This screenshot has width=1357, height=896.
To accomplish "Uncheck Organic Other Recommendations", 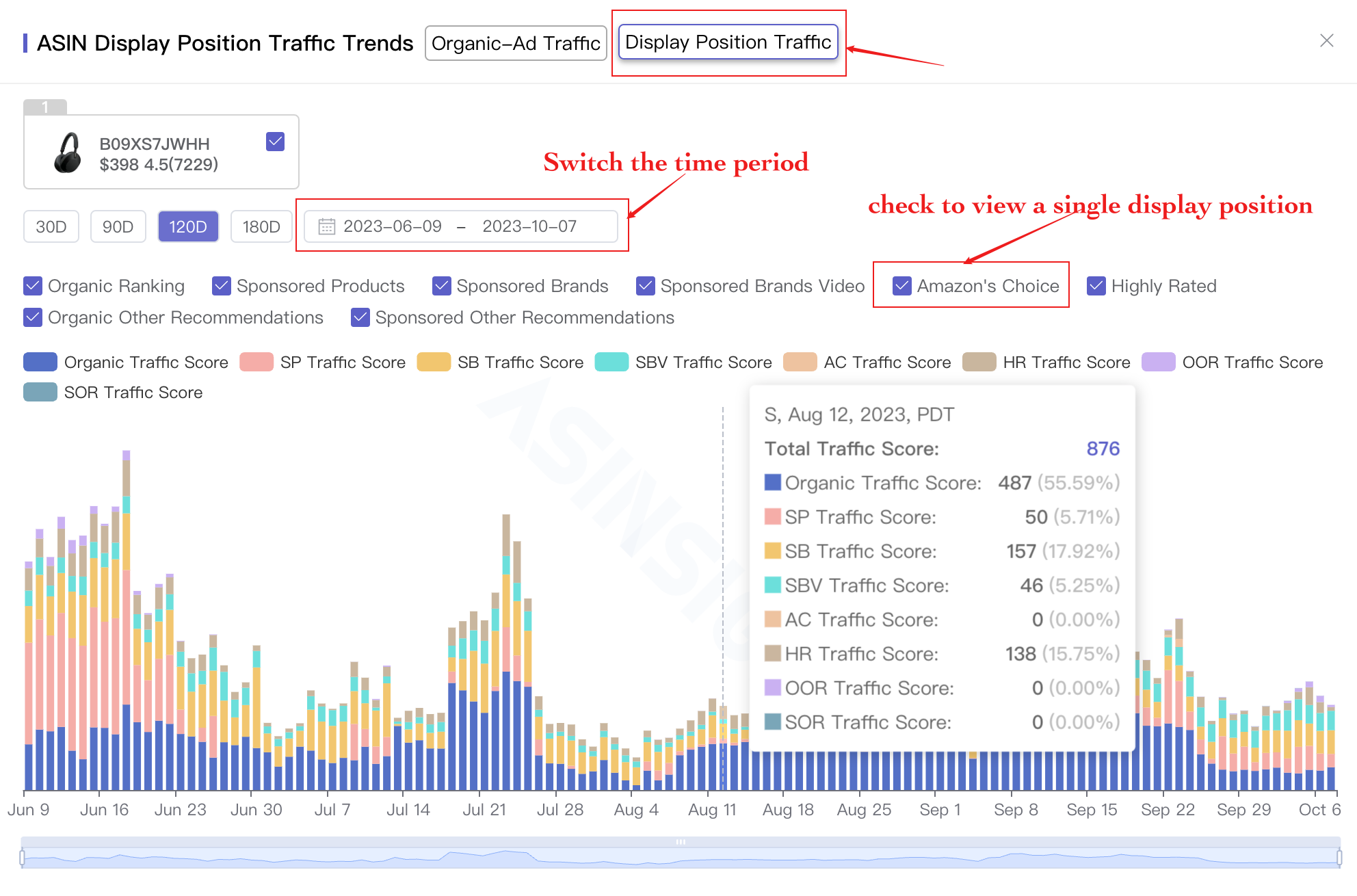I will pos(32,317).
